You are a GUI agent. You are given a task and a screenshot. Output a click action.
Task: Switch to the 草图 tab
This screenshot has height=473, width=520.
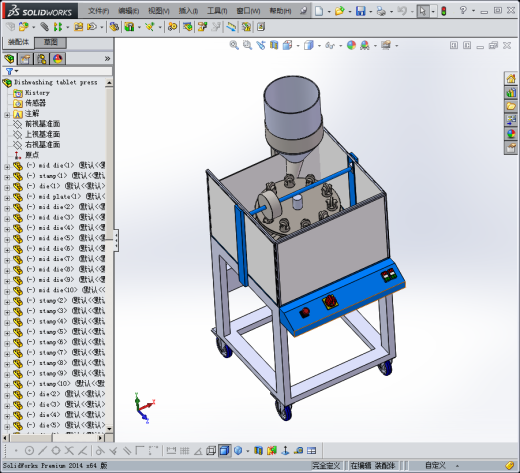pyautogui.click(x=51, y=42)
